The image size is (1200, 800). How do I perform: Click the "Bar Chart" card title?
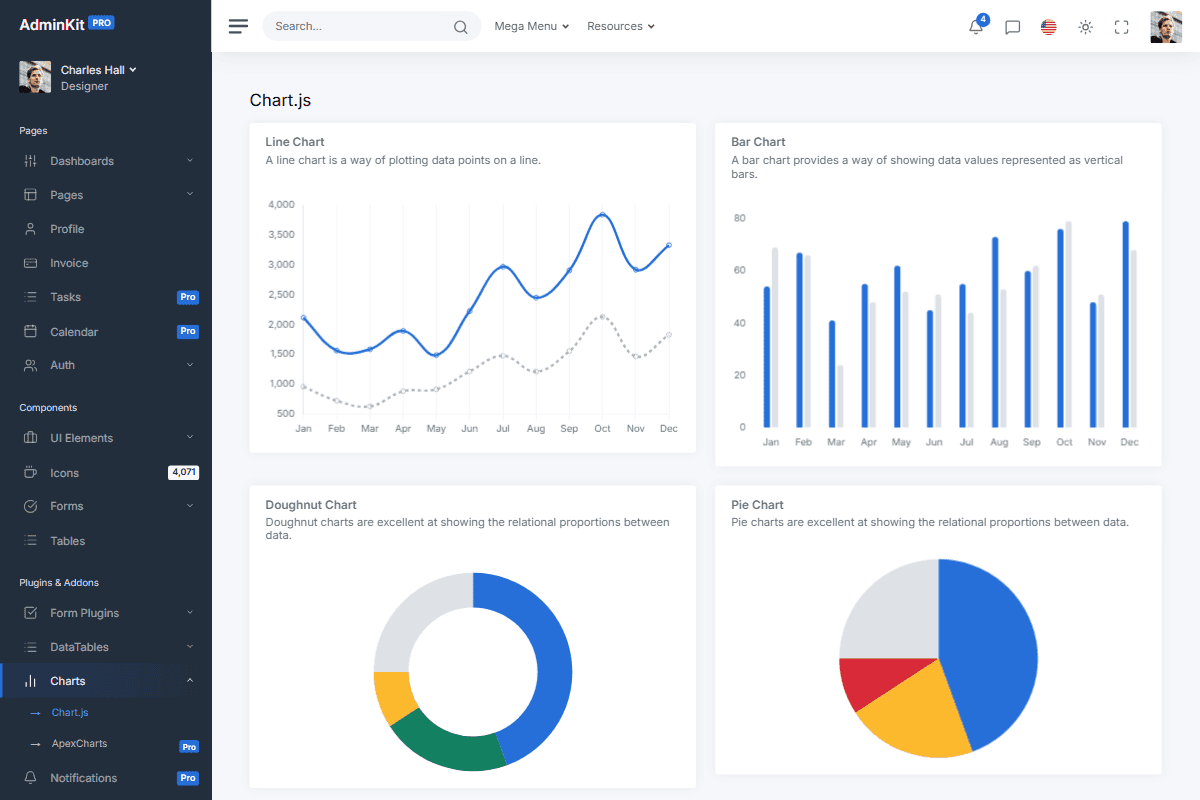pos(758,142)
